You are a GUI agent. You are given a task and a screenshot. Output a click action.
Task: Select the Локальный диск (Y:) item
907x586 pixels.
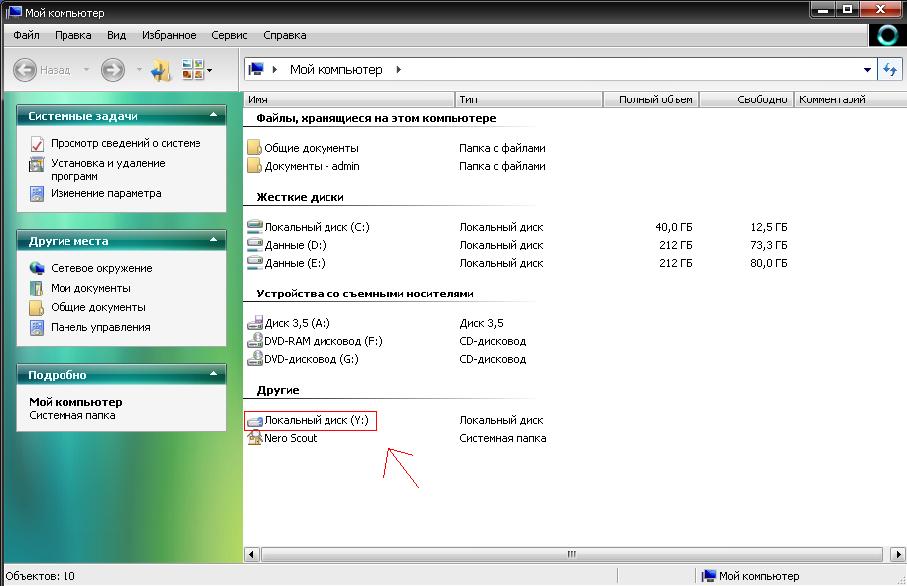pos(310,421)
